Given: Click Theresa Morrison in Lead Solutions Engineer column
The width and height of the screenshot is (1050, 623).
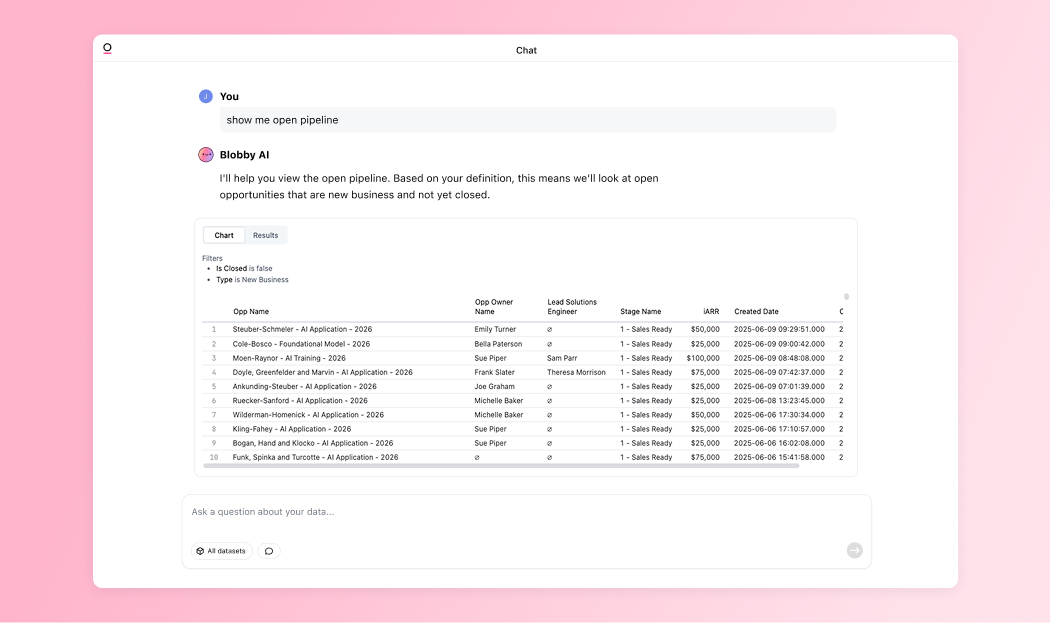Looking at the screenshot, I should [x=576, y=372].
